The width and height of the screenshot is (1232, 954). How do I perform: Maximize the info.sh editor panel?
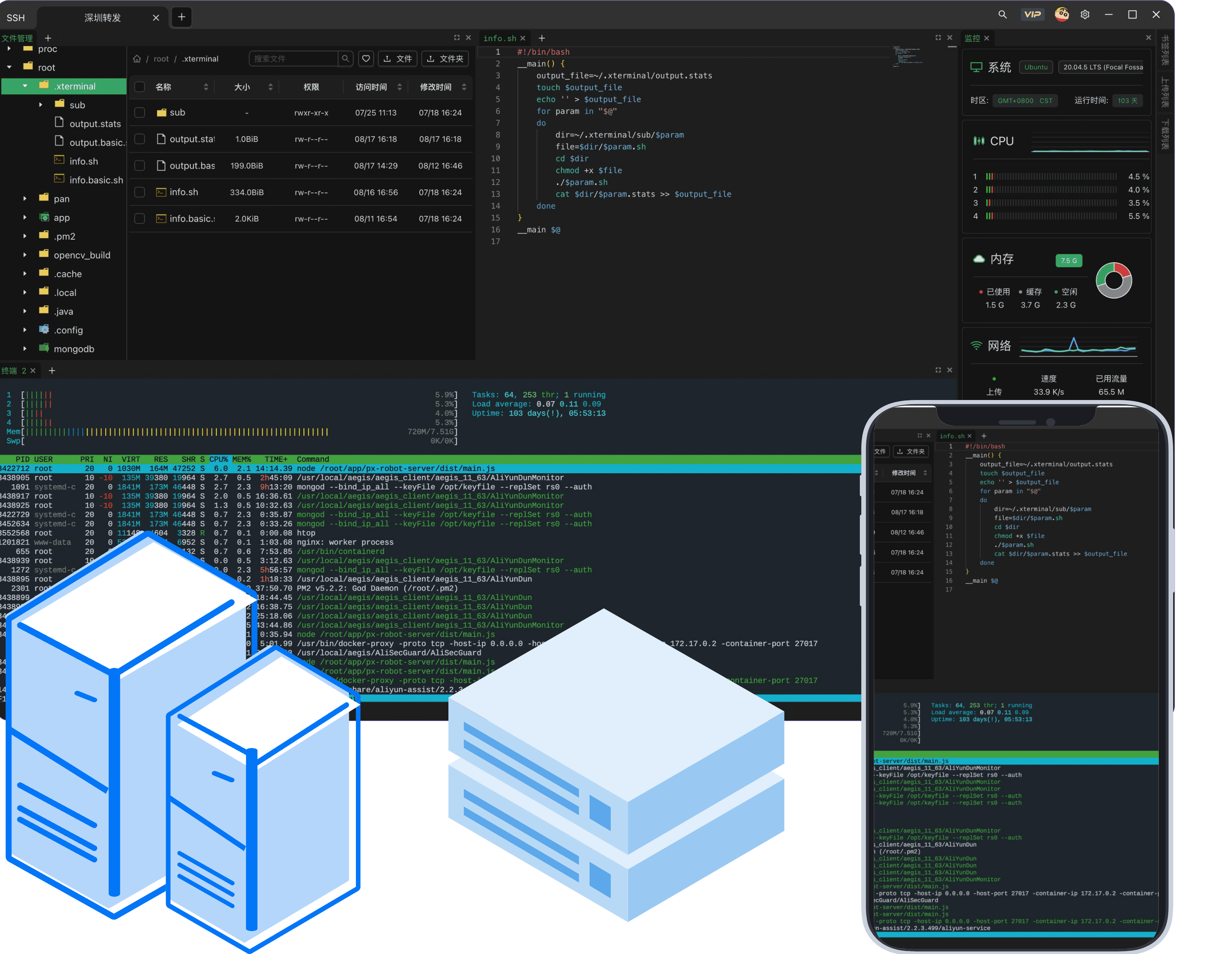938,38
